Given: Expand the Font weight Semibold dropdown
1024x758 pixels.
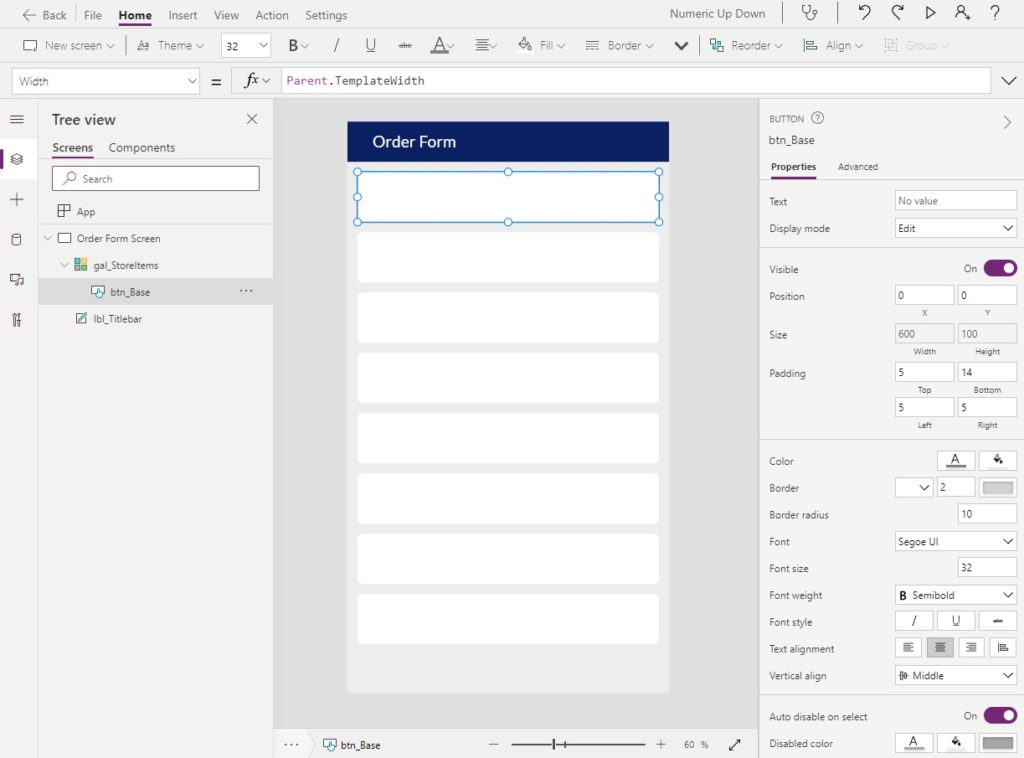Looking at the screenshot, I should tap(955, 595).
